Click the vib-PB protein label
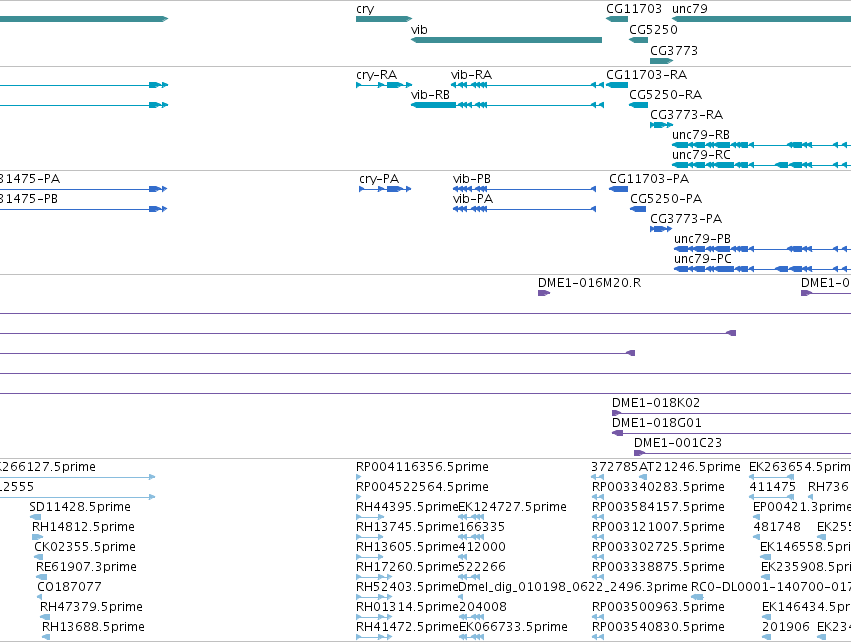Screen dimensions: 851x642 coord(472,179)
